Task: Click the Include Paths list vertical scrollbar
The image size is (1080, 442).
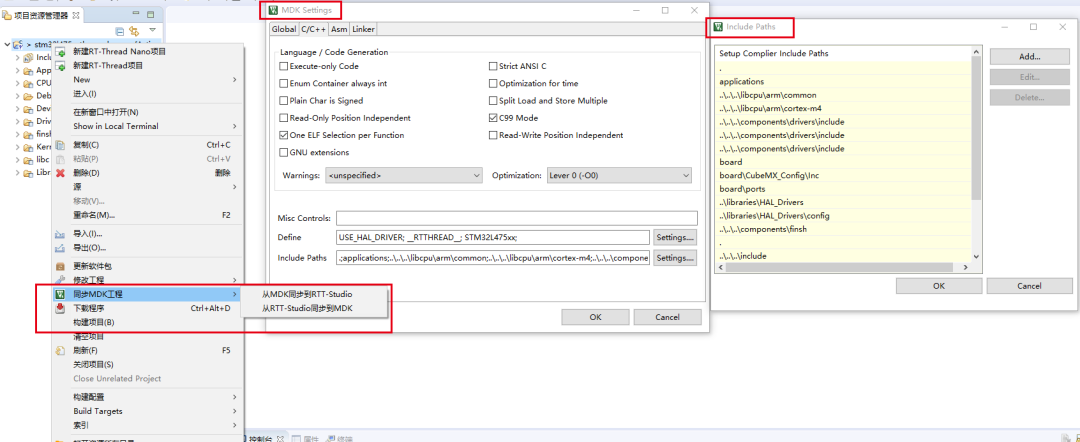Action: point(975,155)
